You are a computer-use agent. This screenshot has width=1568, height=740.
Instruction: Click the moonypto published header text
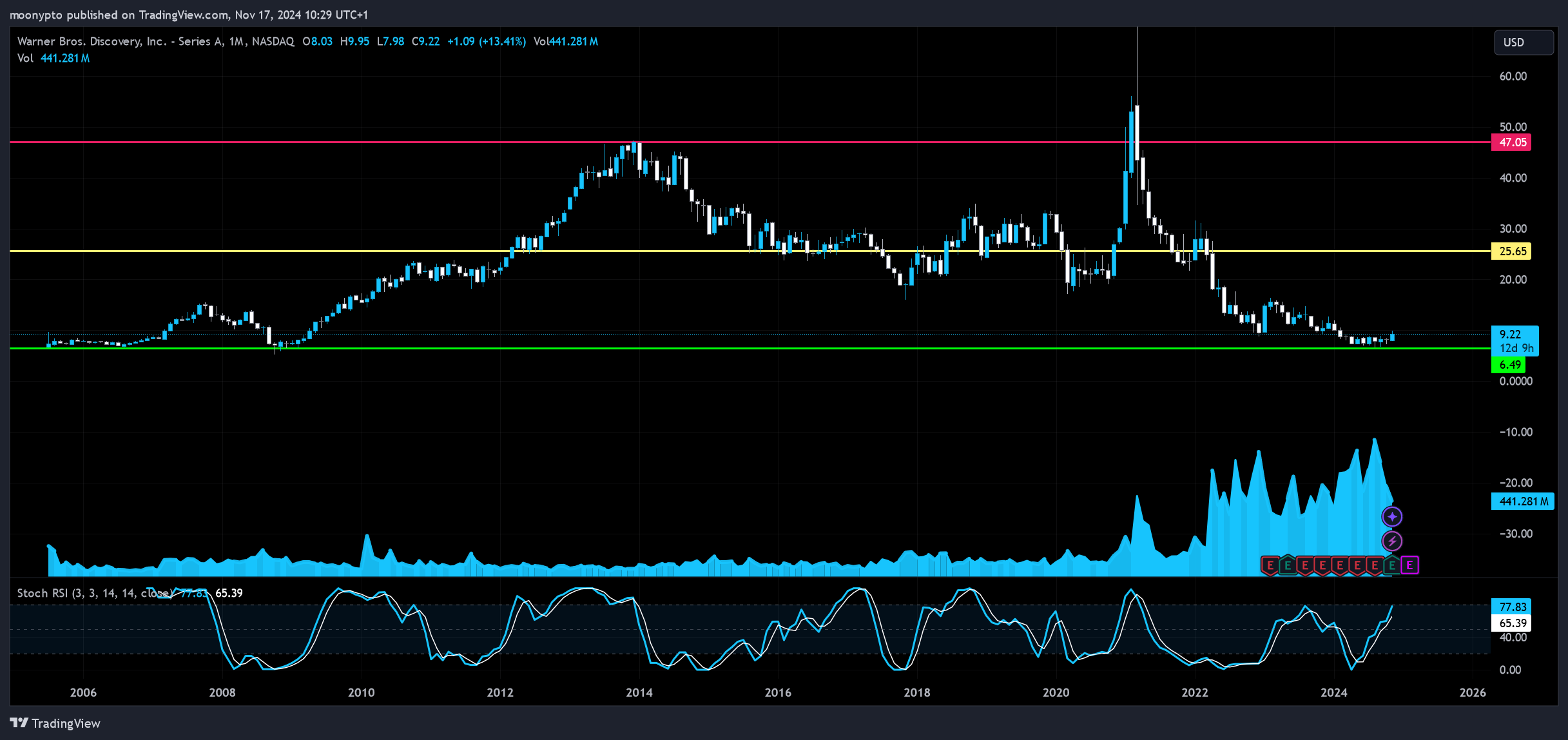188,15
